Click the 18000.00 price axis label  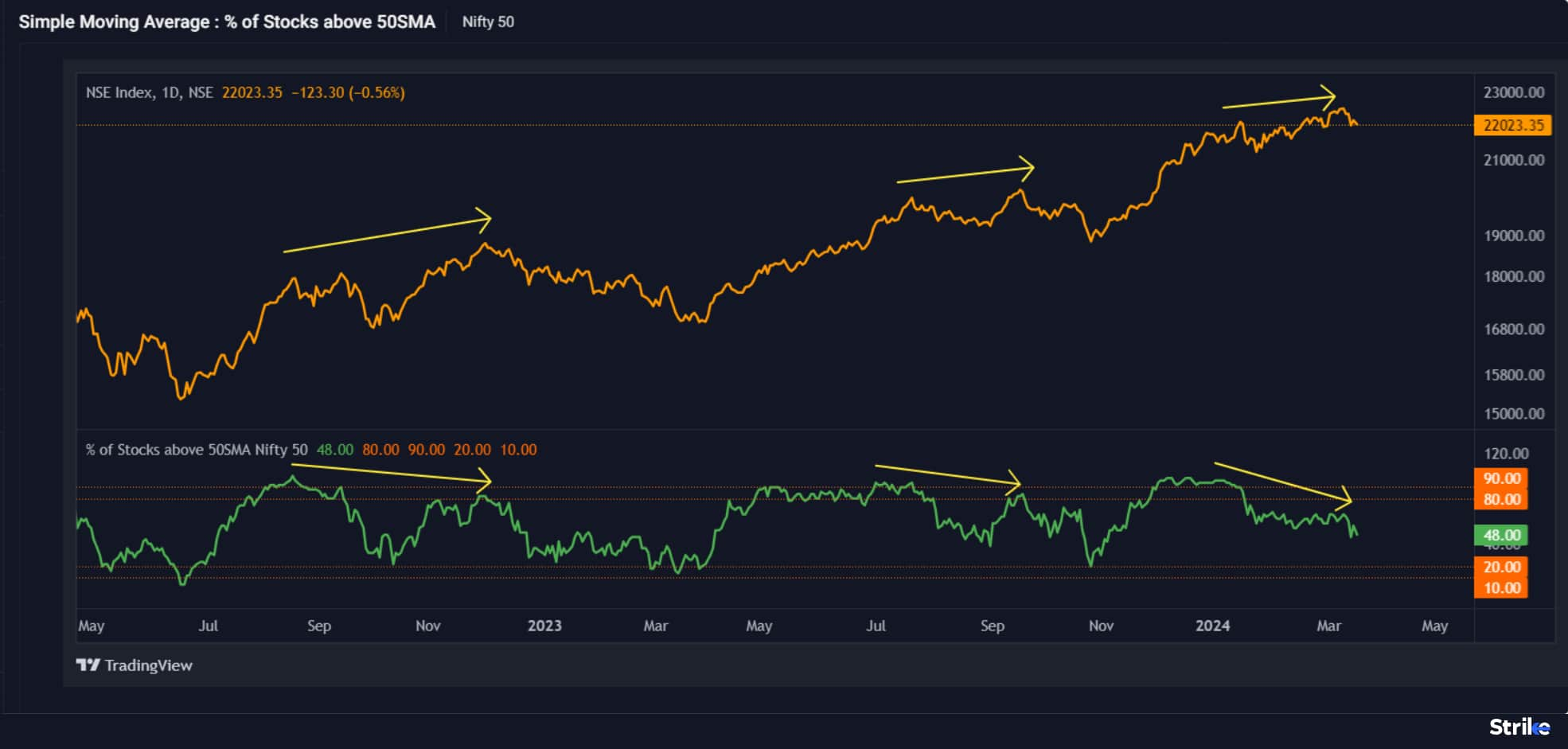coord(1513,277)
